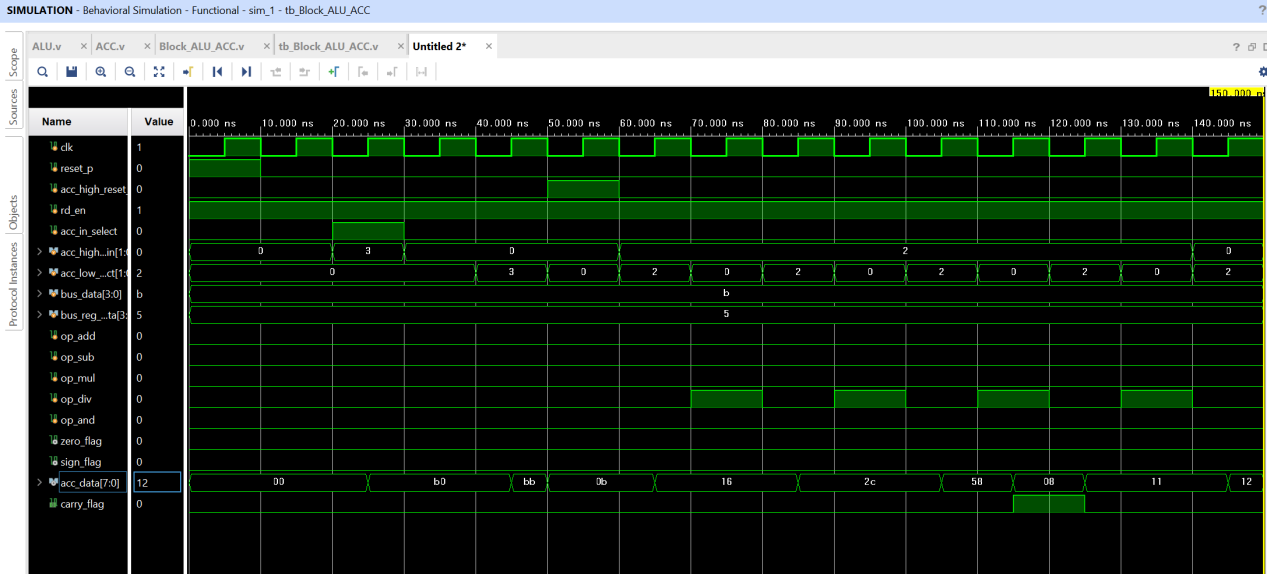This screenshot has height=574, width=1267.
Task: Close the ALU.v tab
Action: [x=84, y=46]
